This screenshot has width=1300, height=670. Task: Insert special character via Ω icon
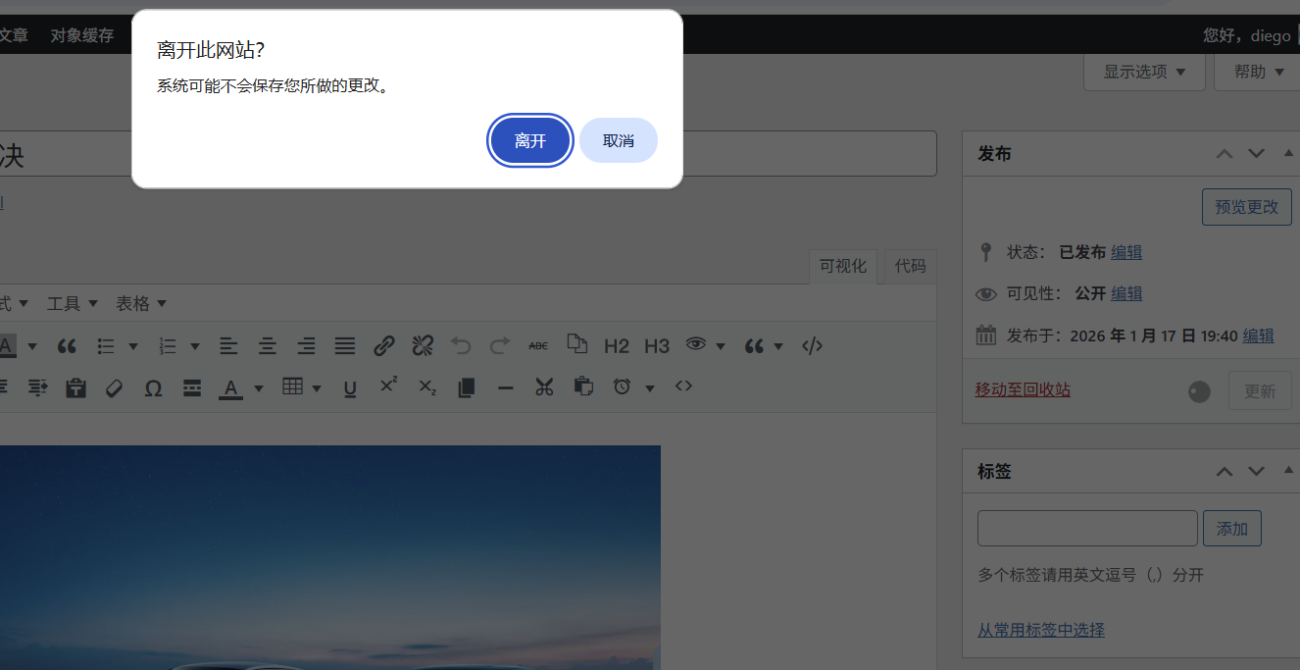pos(153,387)
